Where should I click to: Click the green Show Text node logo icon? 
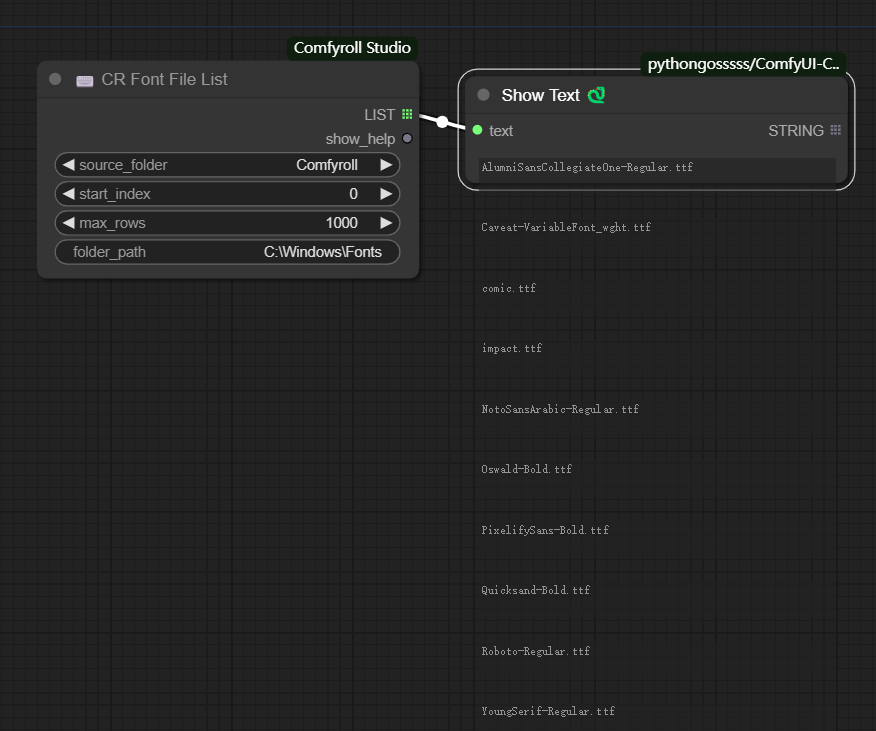597,96
